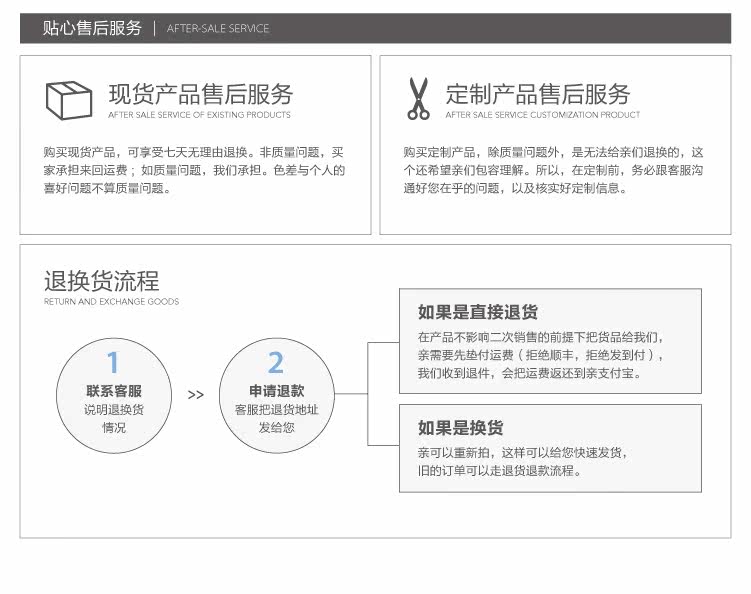Open the 如果是换货 box
Image resolution: width=751 pixels, height=594 pixels.
pyautogui.click(x=550, y=448)
